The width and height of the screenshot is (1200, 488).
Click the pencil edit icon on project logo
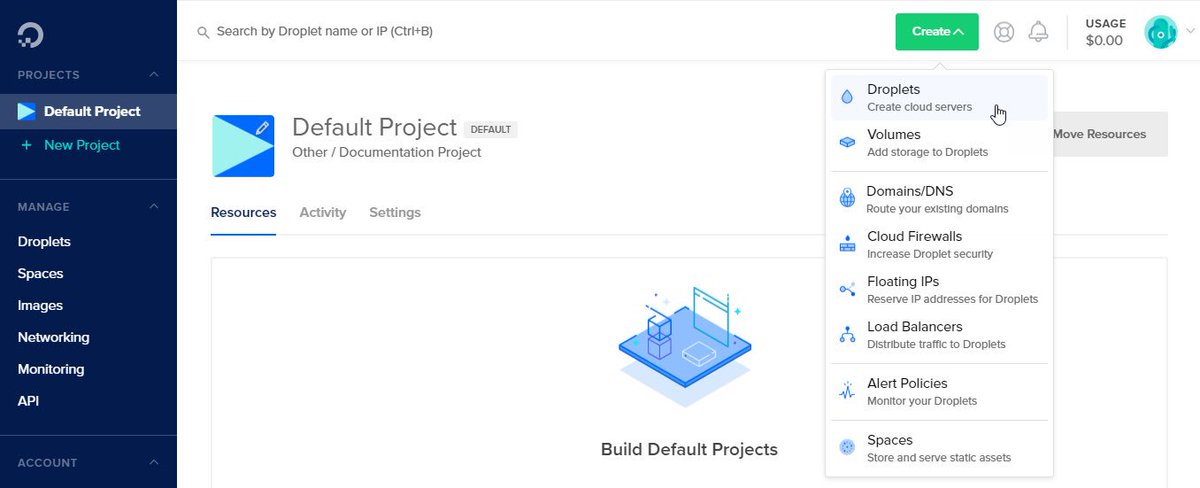[262, 128]
